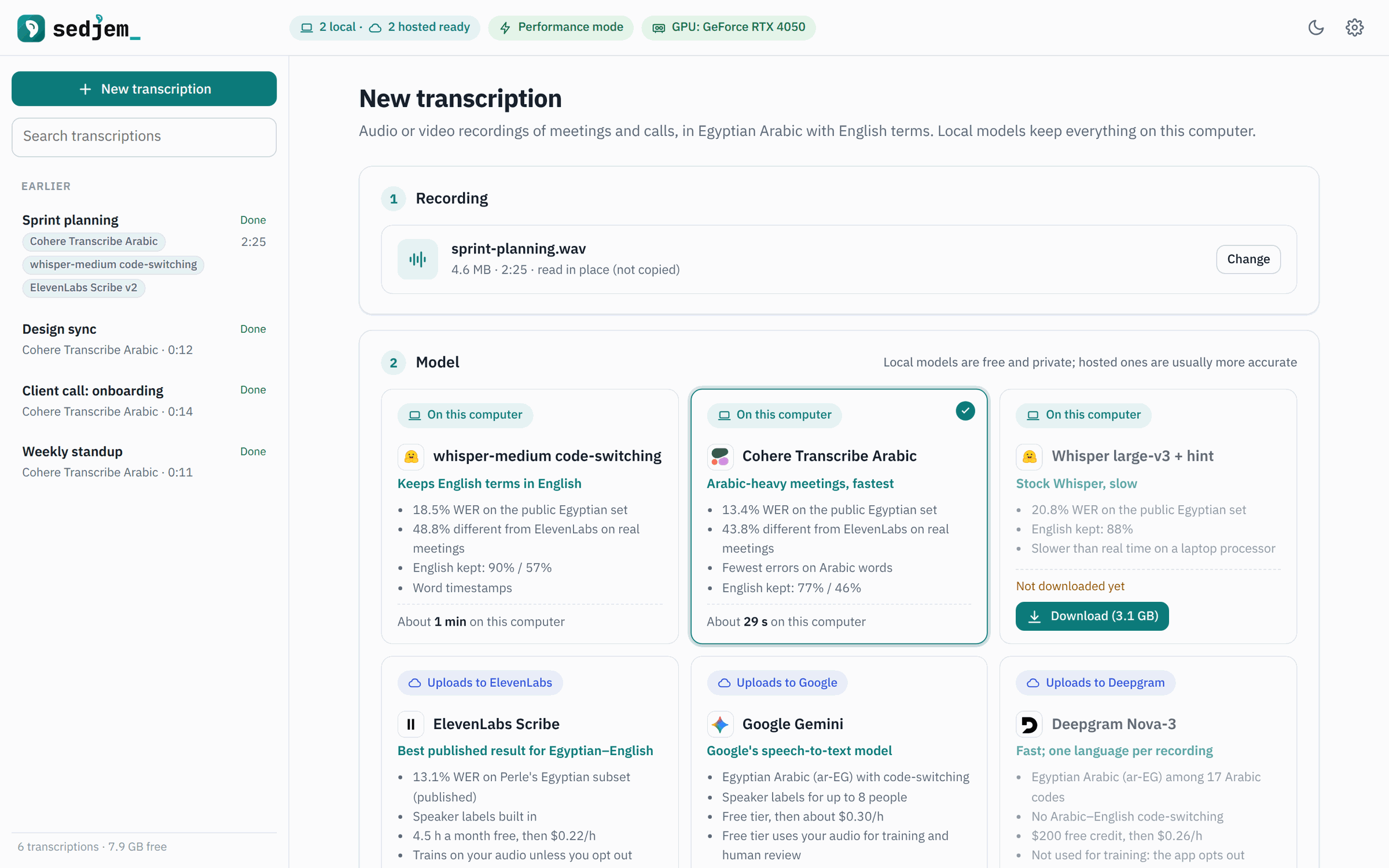Click the Google Gemini sparkle icon

[x=720, y=724]
